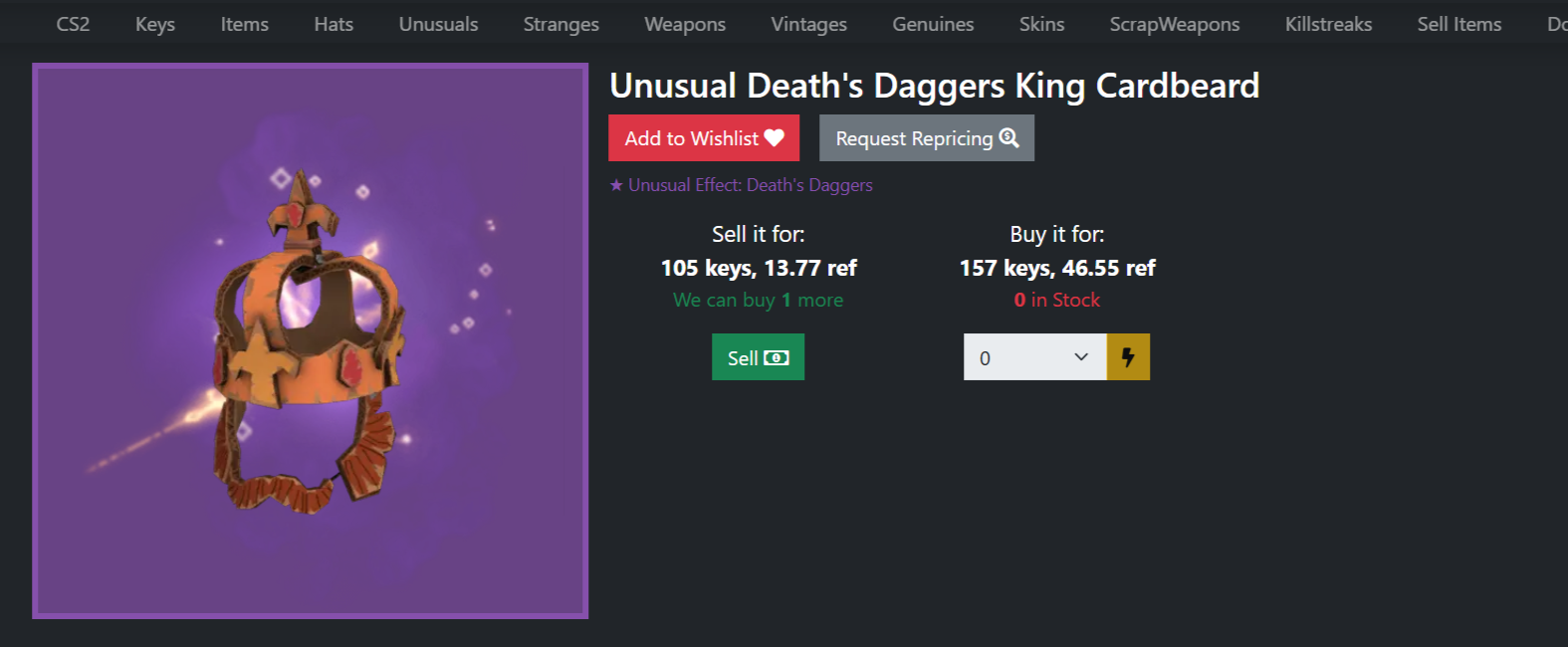Click the King Cardbeard item image
The height and width of the screenshot is (647, 1568).
click(x=311, y=341)
